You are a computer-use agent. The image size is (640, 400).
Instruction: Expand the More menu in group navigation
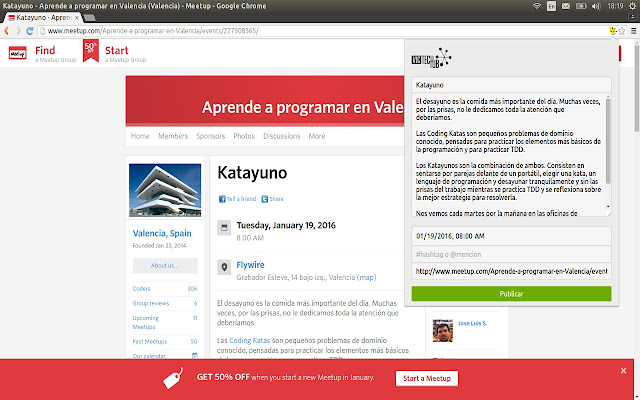click(x=317, y=136)
